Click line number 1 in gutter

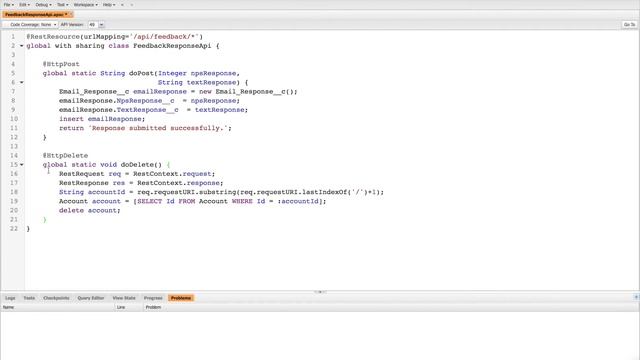point(13,37)
